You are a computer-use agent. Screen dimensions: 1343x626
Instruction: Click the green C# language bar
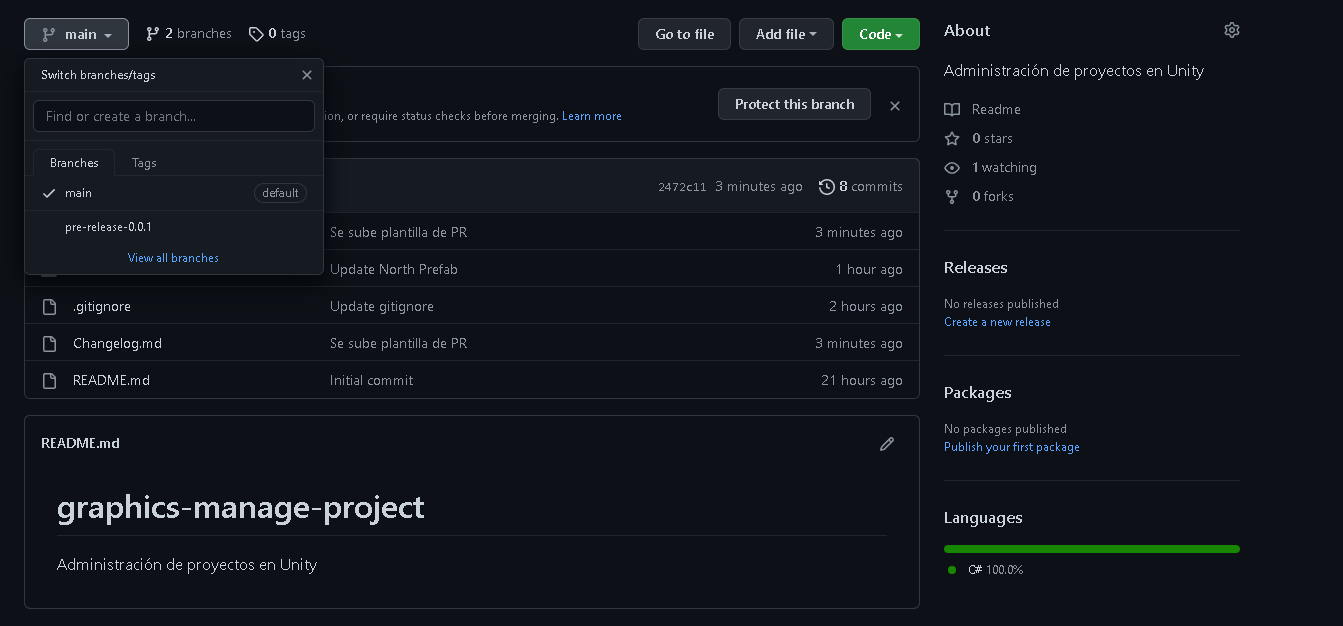tap(1091, 549)
